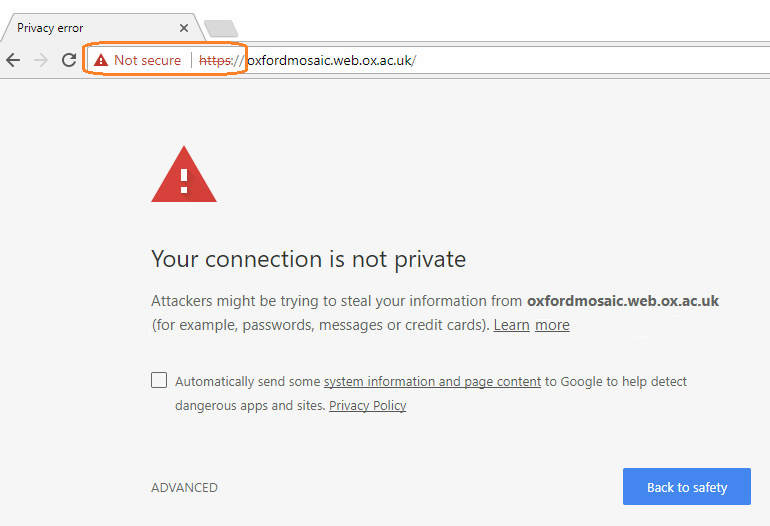Enable automatically sending system information checkbox
Viewport: 770px width, 526px height.
(159, 380)
